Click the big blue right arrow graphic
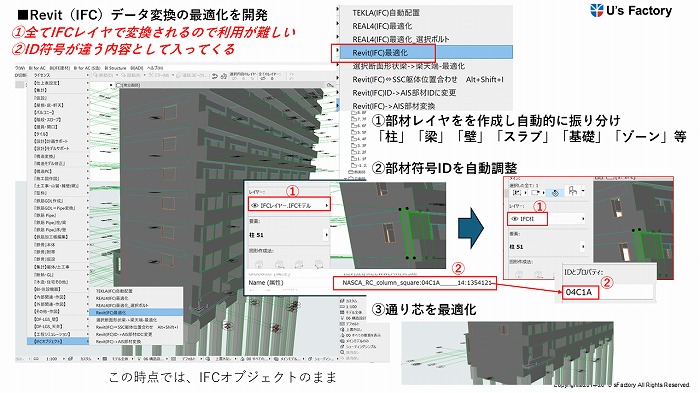 [471, 228]
